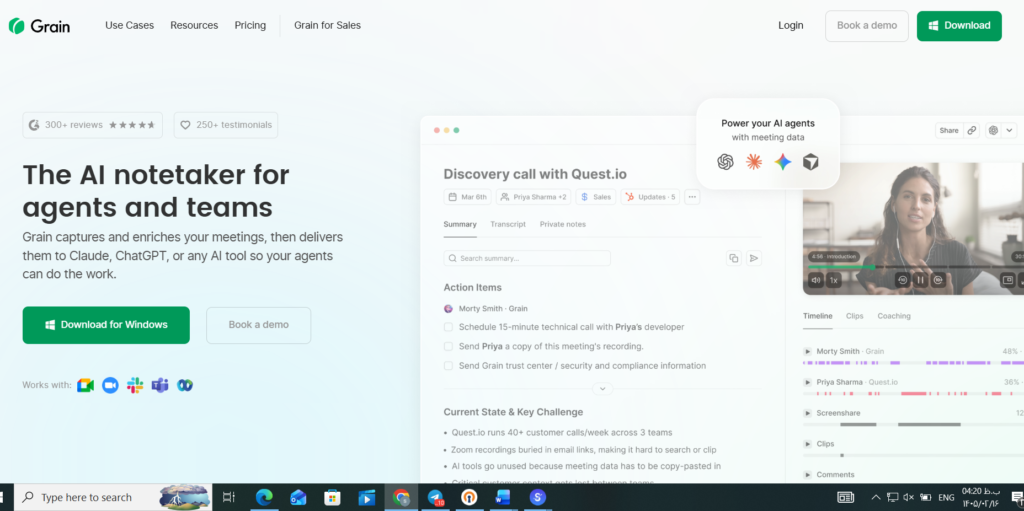Open the 300+ reviews badge

[x=93, y=125]
